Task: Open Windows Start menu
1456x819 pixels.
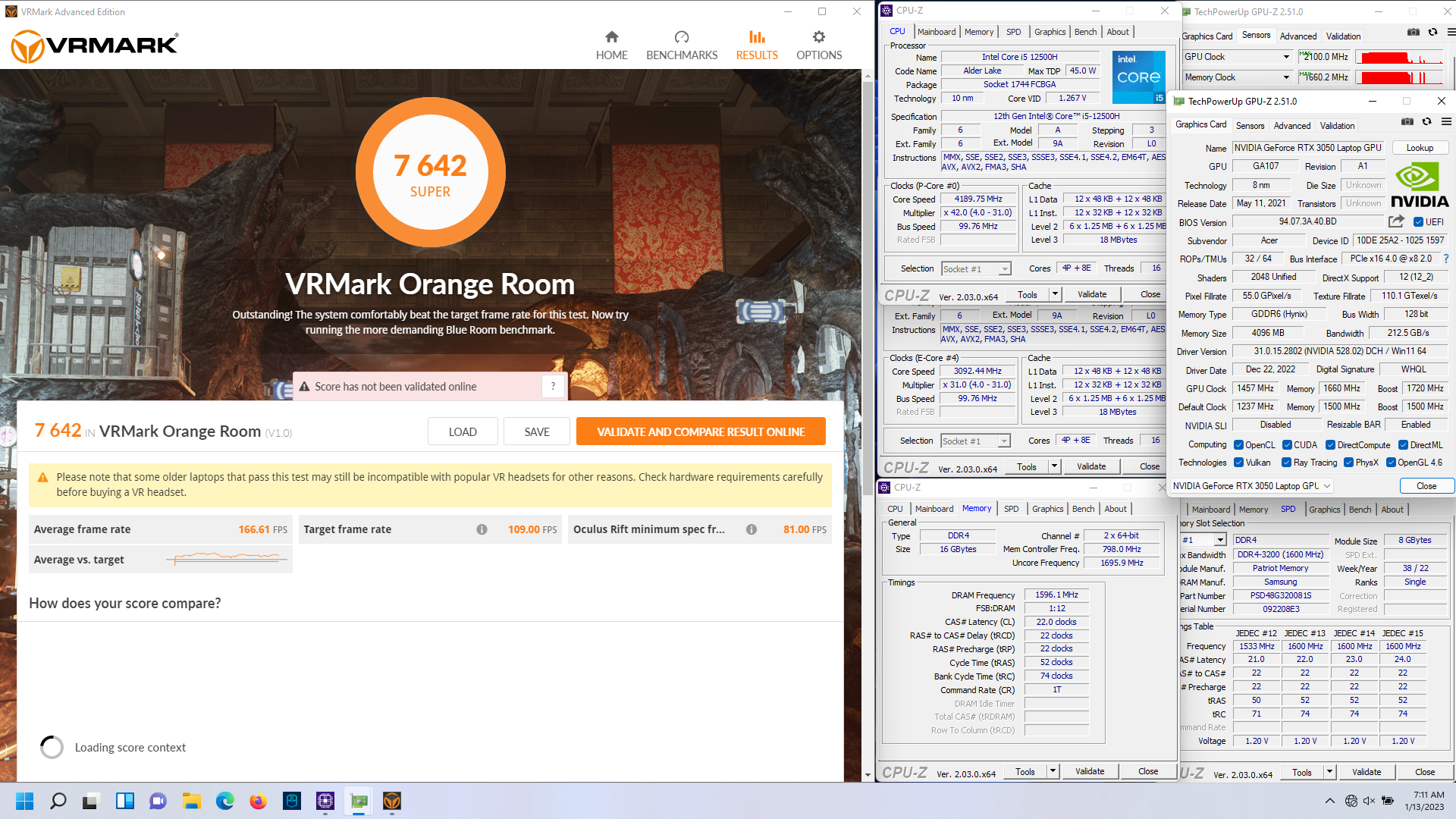Action: coord(24,801)
